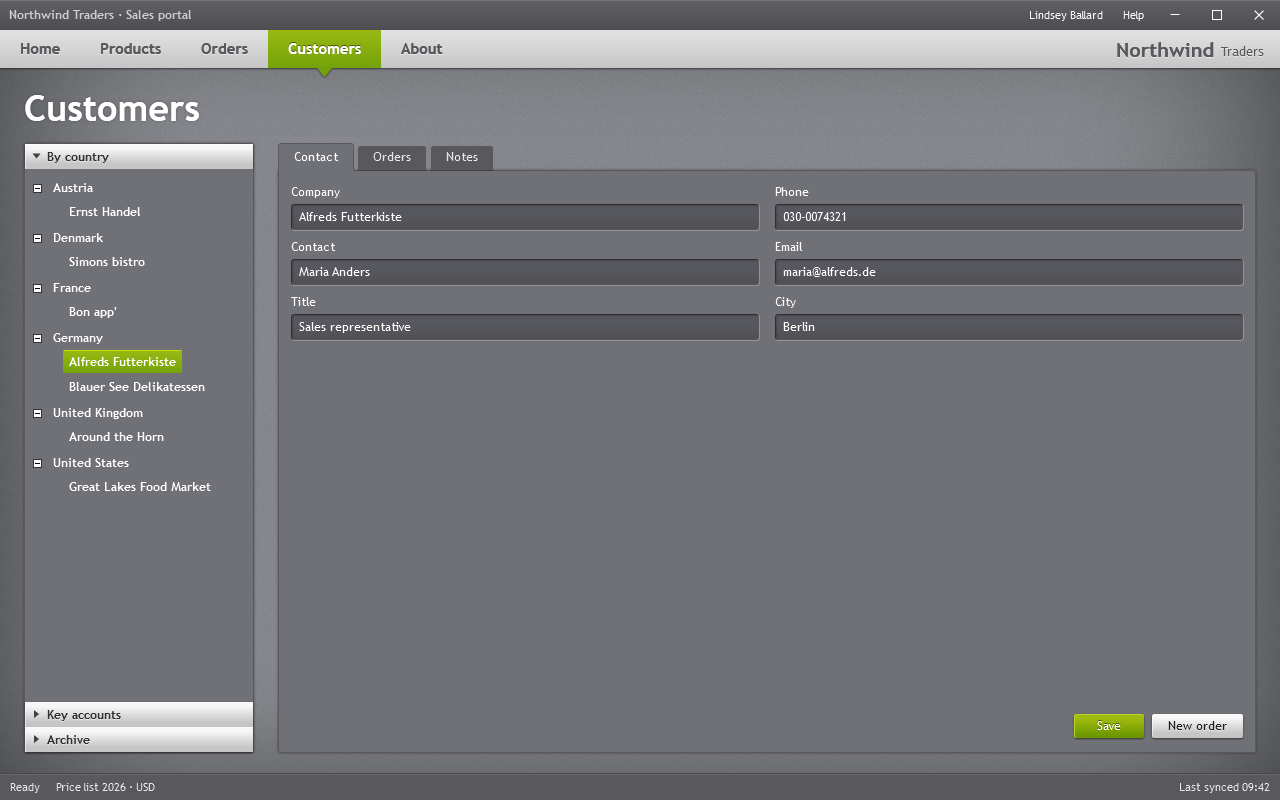Close the Sales portal window
Screen dimensions: 1280x800
click(1259, 15)
